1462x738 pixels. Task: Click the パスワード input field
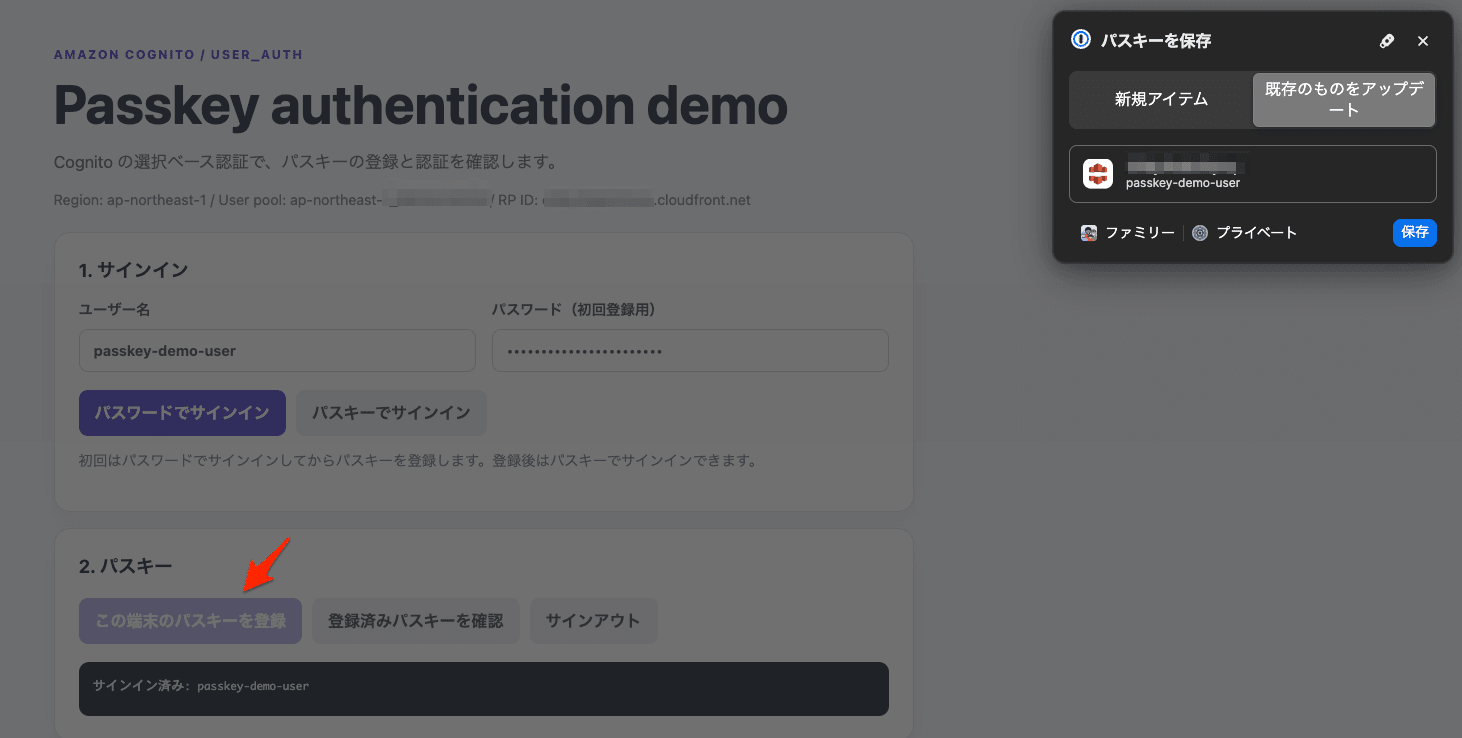pos(690,351)
